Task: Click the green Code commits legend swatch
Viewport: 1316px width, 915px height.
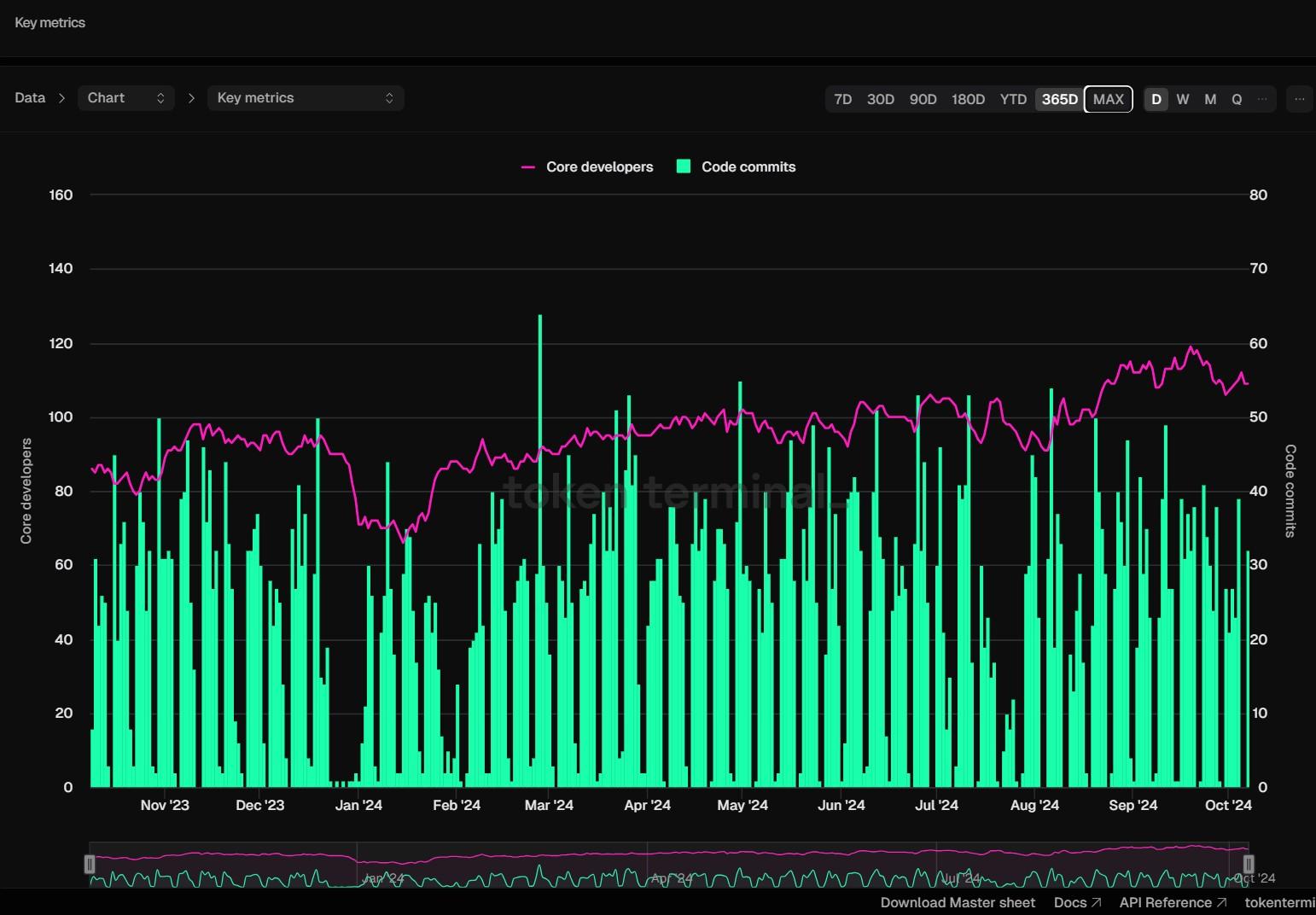Action: (x=683, y=166)
